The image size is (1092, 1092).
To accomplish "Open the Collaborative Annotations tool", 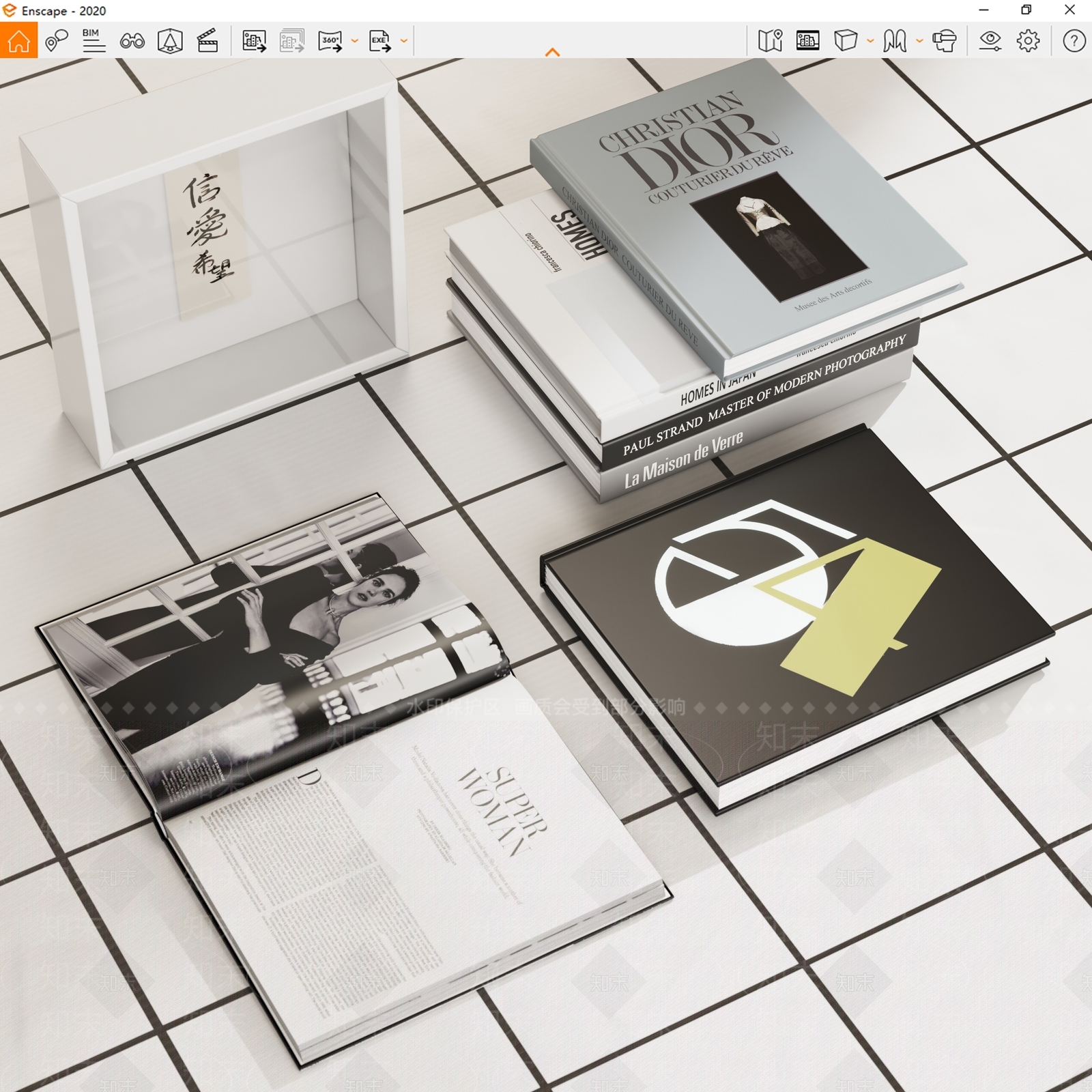I will [57, 41].
